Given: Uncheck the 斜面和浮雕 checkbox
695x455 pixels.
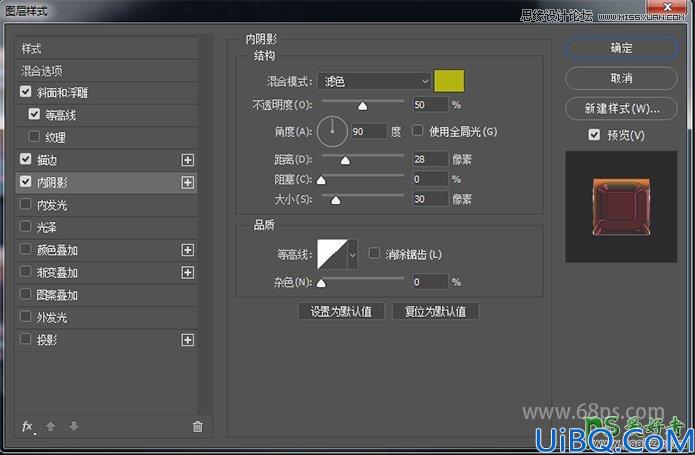Looking at the screenshot, I should tap(26, 92).
